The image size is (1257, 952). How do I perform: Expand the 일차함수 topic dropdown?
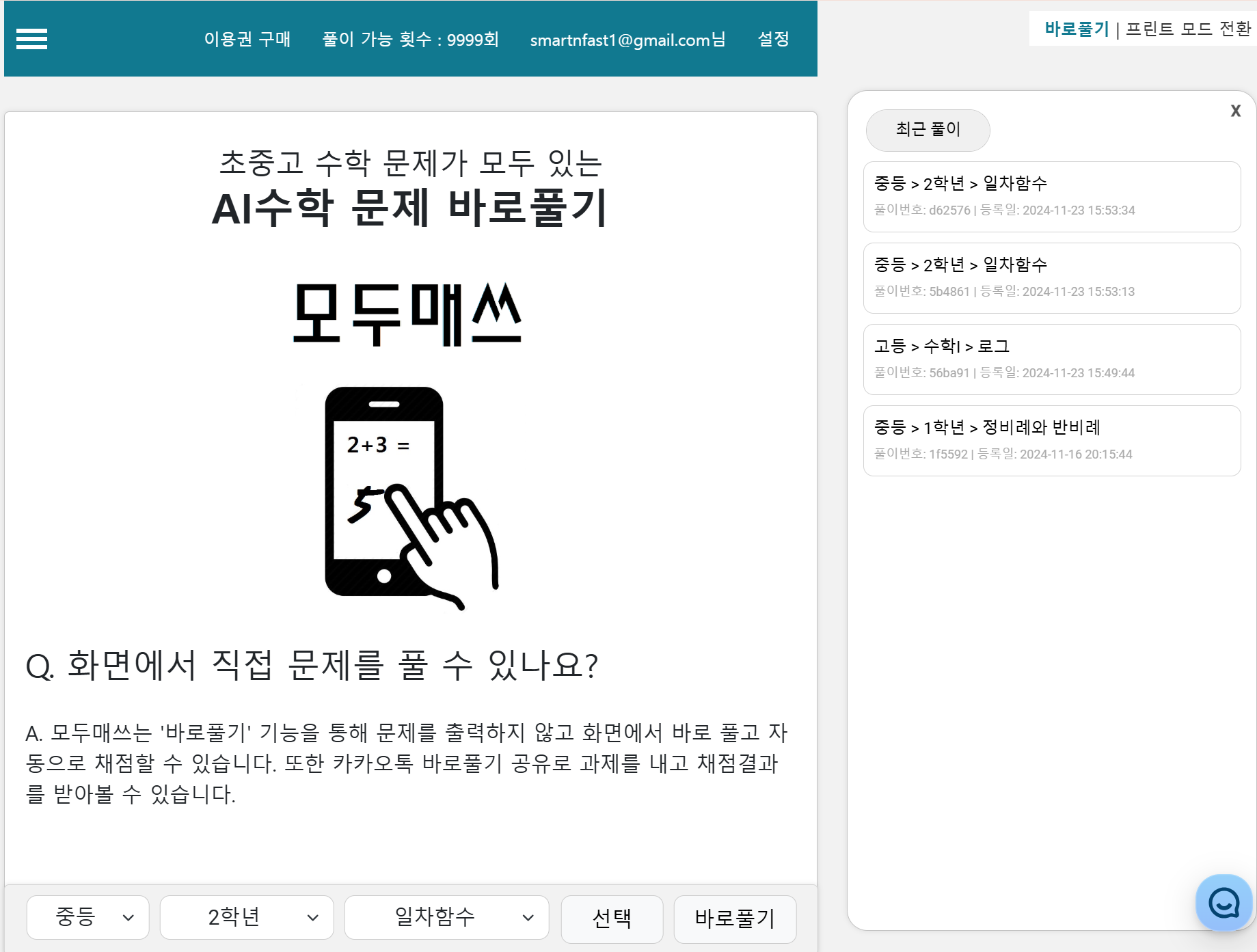coord(446,917)
